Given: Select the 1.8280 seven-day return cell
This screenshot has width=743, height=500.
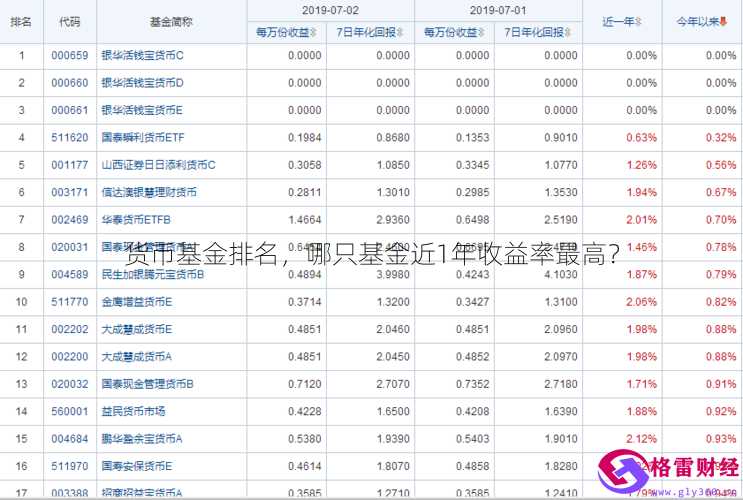Looking at the screenshot, I should [x=561, y=466].
